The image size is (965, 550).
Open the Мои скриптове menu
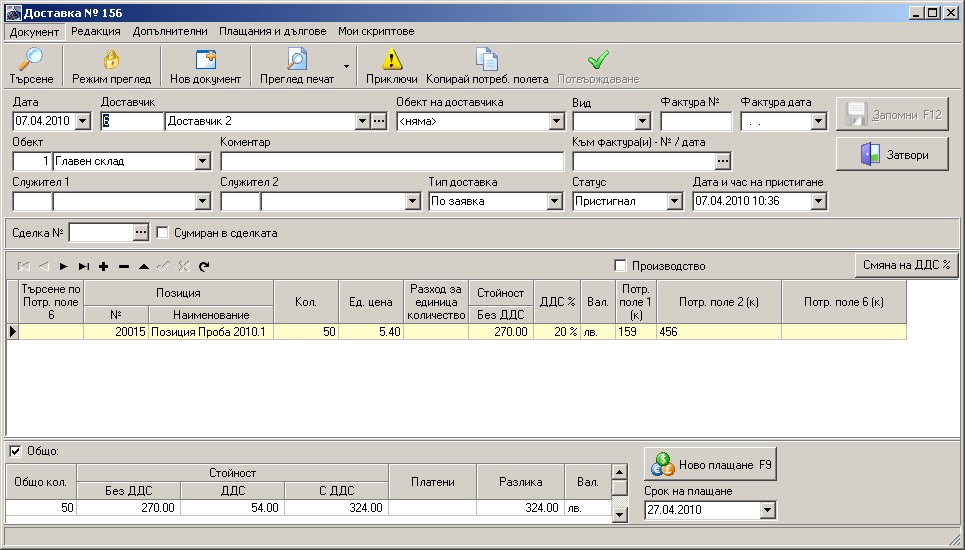376,31
